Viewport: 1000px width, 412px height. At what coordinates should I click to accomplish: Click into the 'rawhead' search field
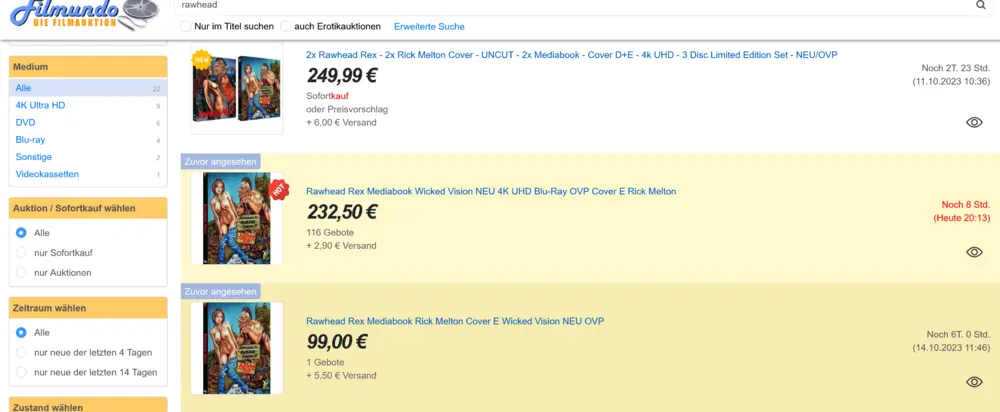tap(570, 5)
